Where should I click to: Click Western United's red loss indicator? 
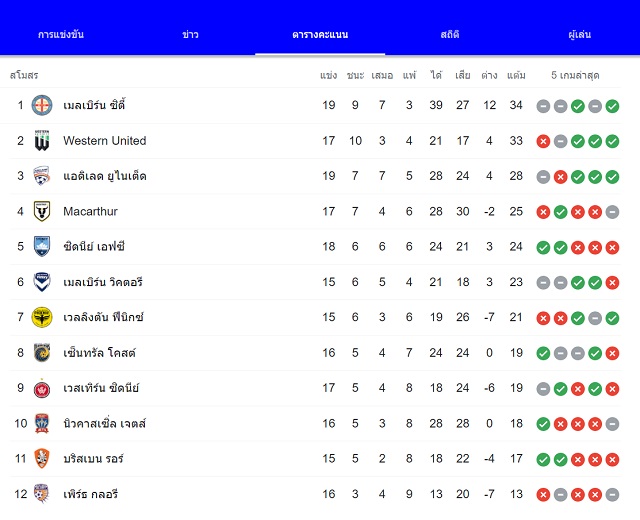point(543,142)
